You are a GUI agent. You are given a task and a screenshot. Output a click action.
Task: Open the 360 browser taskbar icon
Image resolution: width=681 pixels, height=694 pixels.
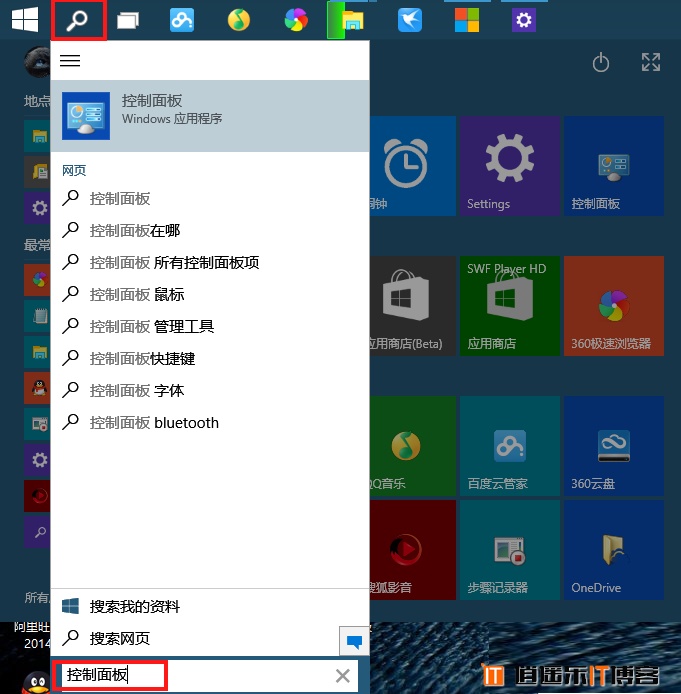tap(296, 20)
